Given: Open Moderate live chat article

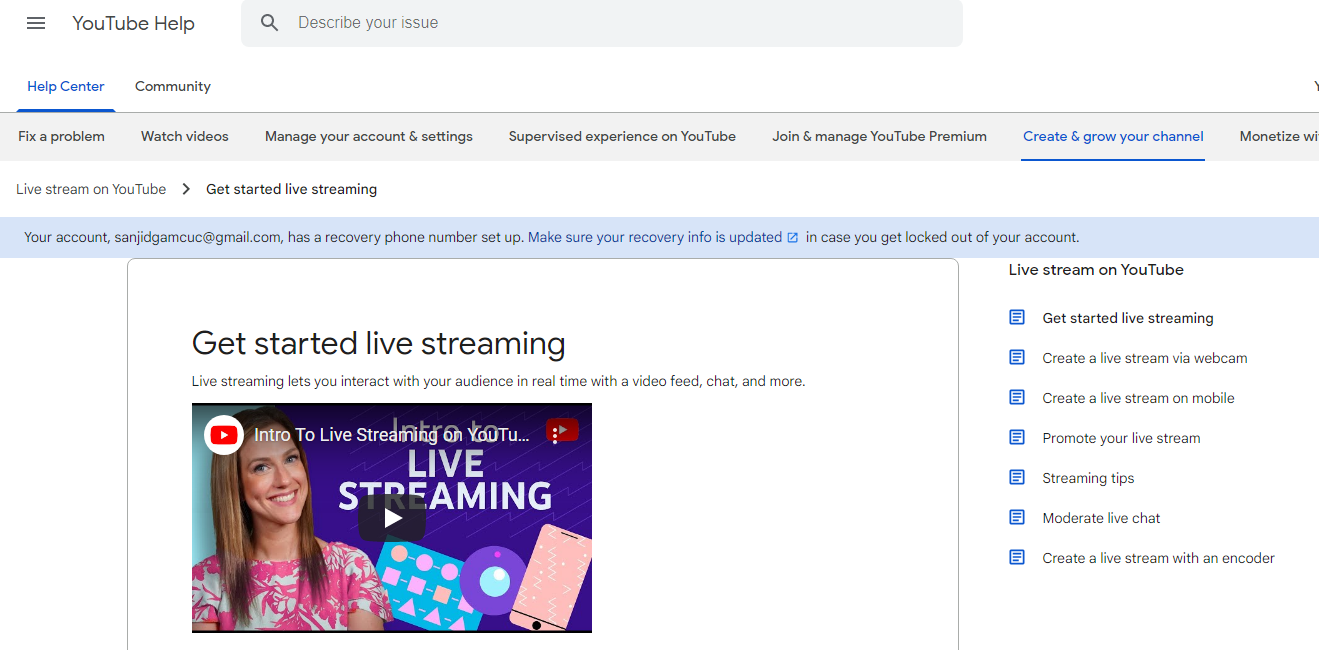Looking at the screenshot, I should [x=1101, y=518].
